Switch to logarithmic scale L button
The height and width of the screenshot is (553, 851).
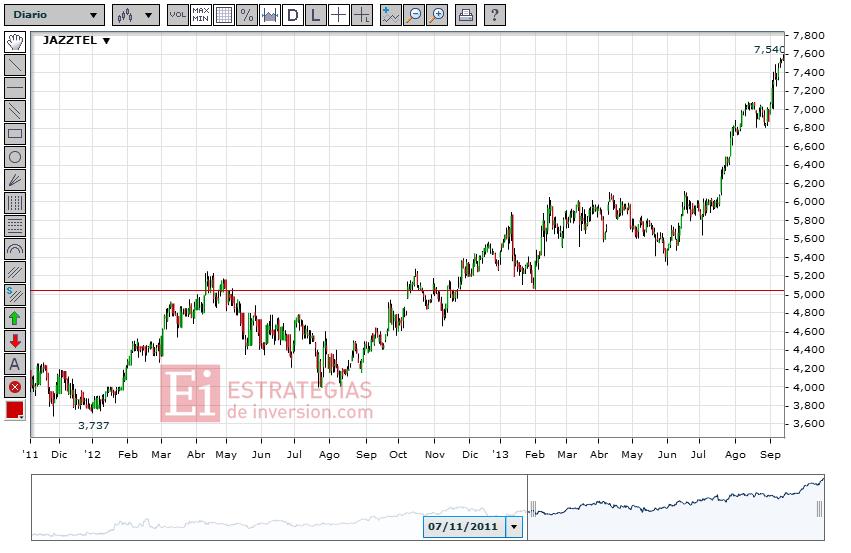[315, 15]
